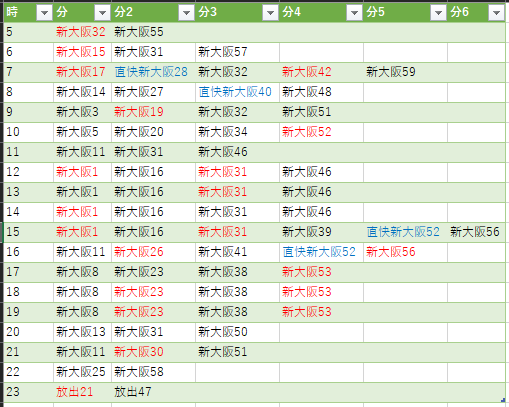Click cell 新大阪13 in row 20
The height and width of the screenshot is (407, 509).
pos(81,332)
